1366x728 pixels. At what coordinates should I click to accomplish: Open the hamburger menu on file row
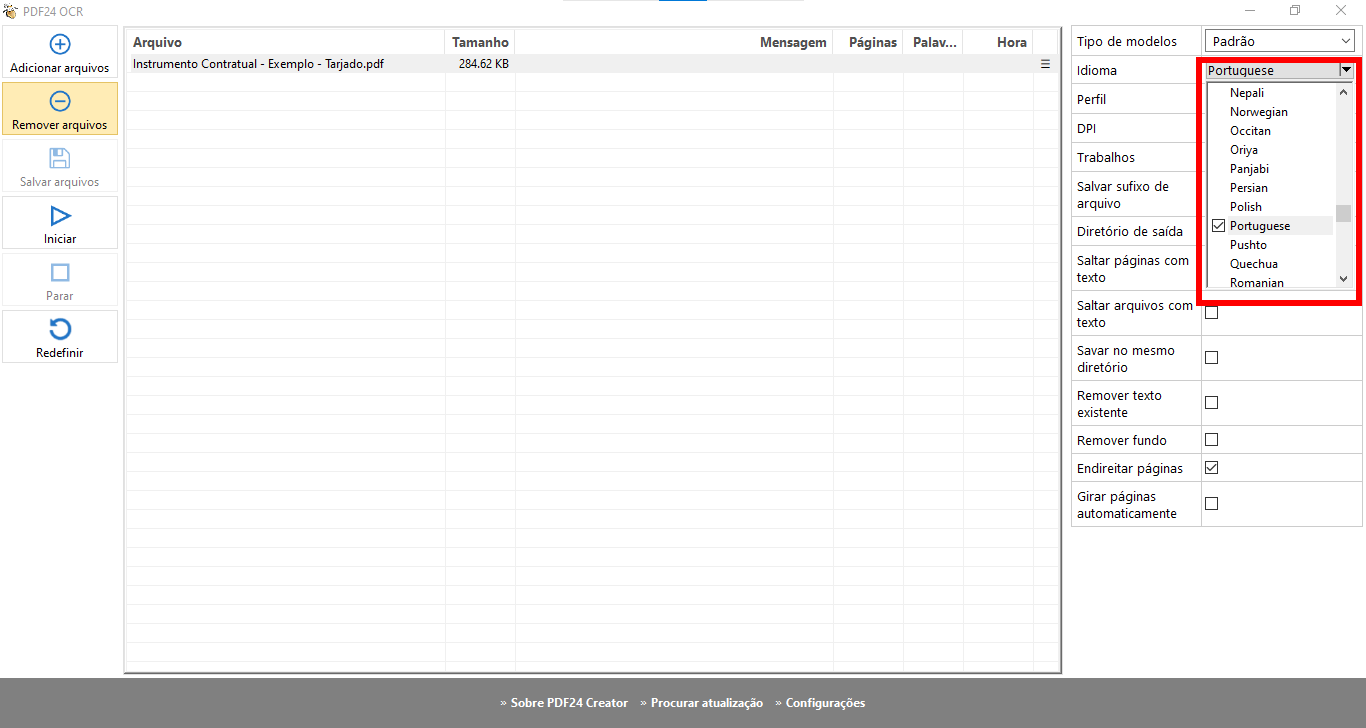pyautogui.click(x=1045, y=64)
